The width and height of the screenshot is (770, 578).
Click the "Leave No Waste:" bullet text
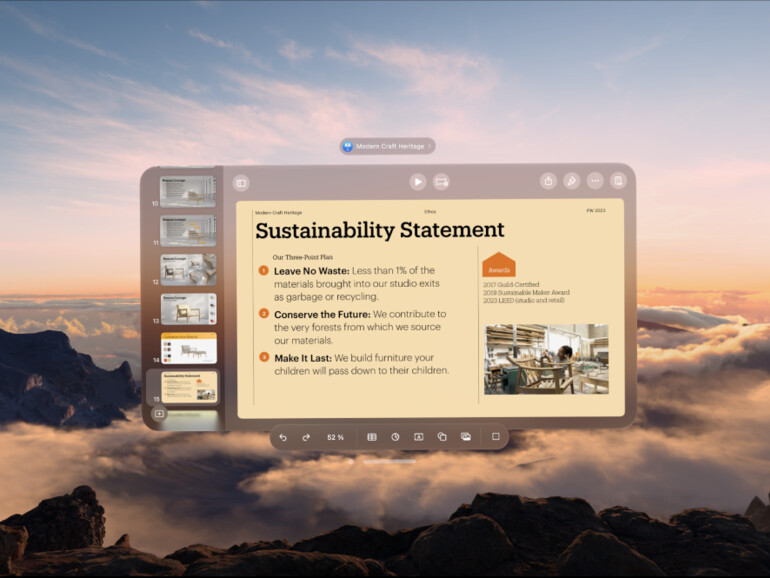(x=311, y=271)
